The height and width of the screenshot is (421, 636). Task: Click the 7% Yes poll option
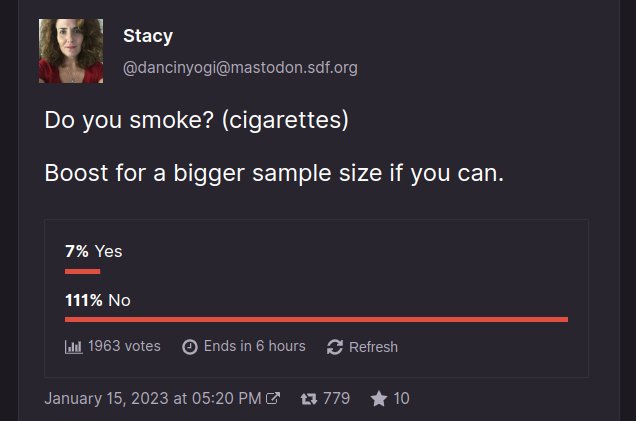click(94, 251)
